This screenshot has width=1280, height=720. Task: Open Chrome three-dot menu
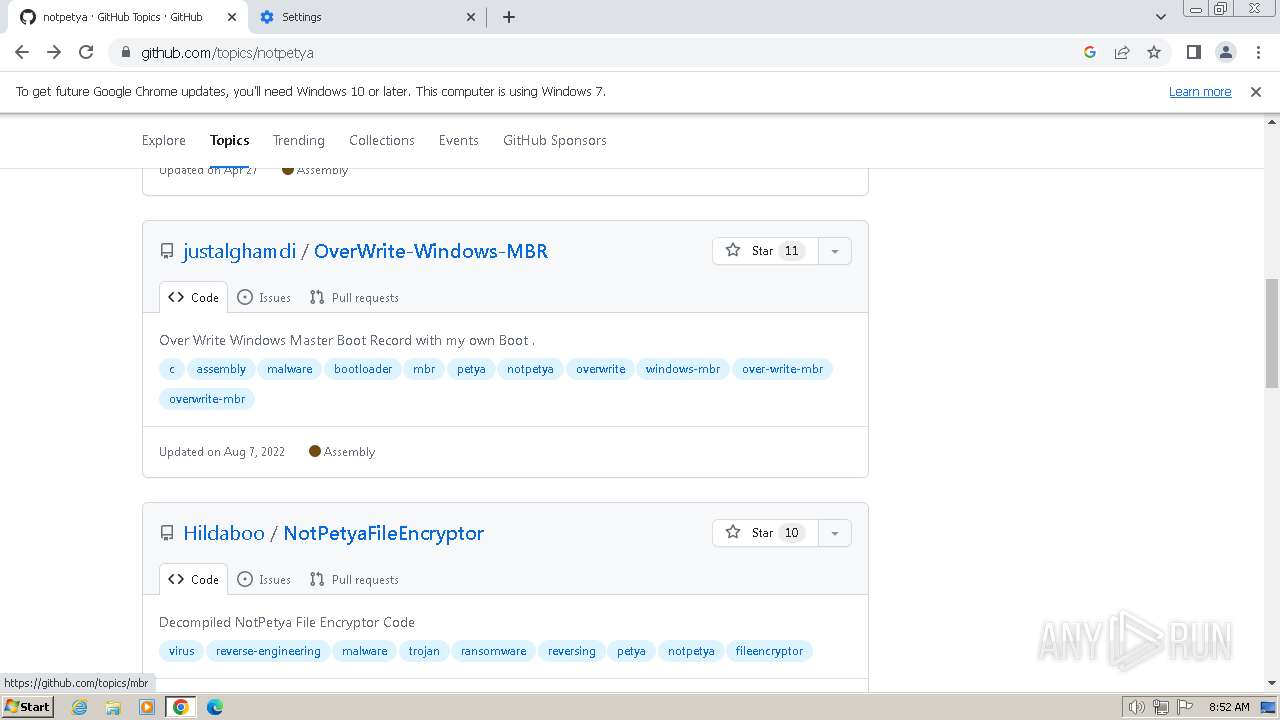pos(1258,52)
